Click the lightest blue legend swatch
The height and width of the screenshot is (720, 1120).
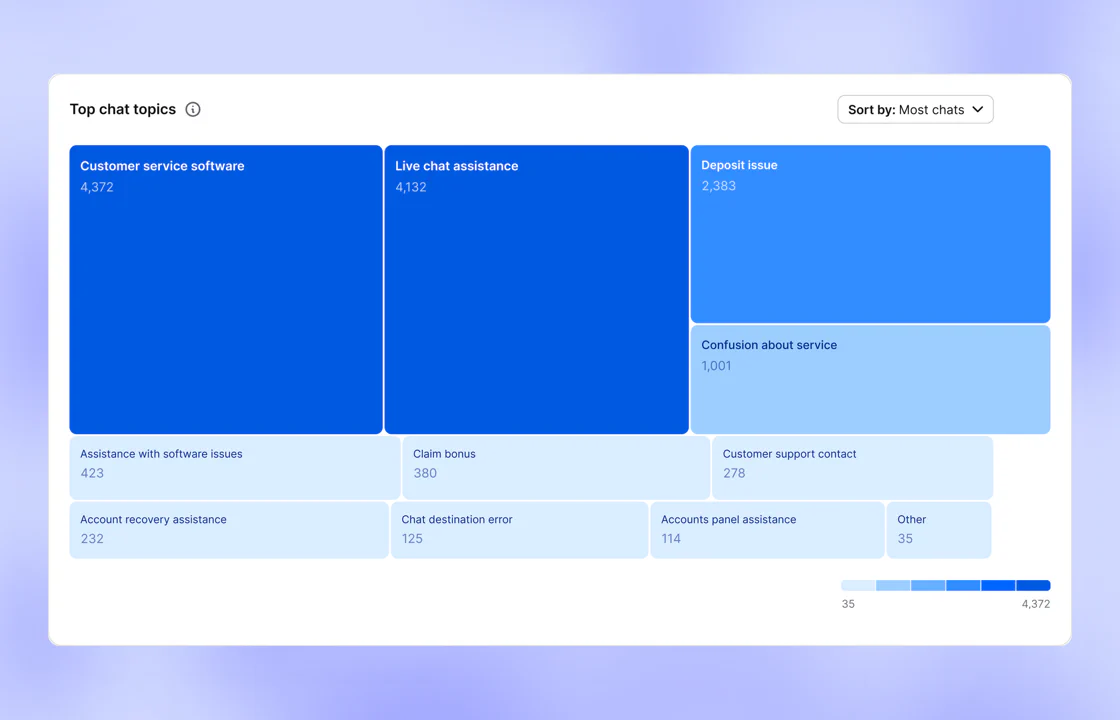[858, 585]
